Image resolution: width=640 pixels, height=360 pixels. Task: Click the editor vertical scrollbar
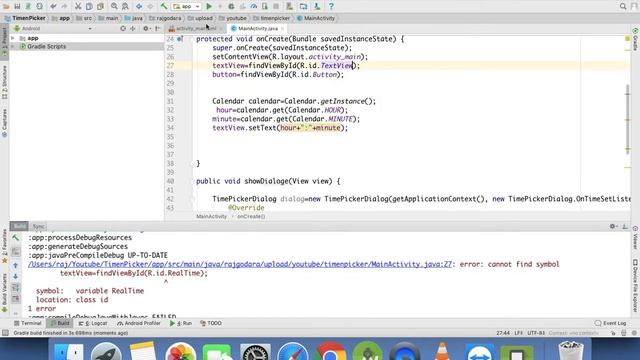point(628,119)
